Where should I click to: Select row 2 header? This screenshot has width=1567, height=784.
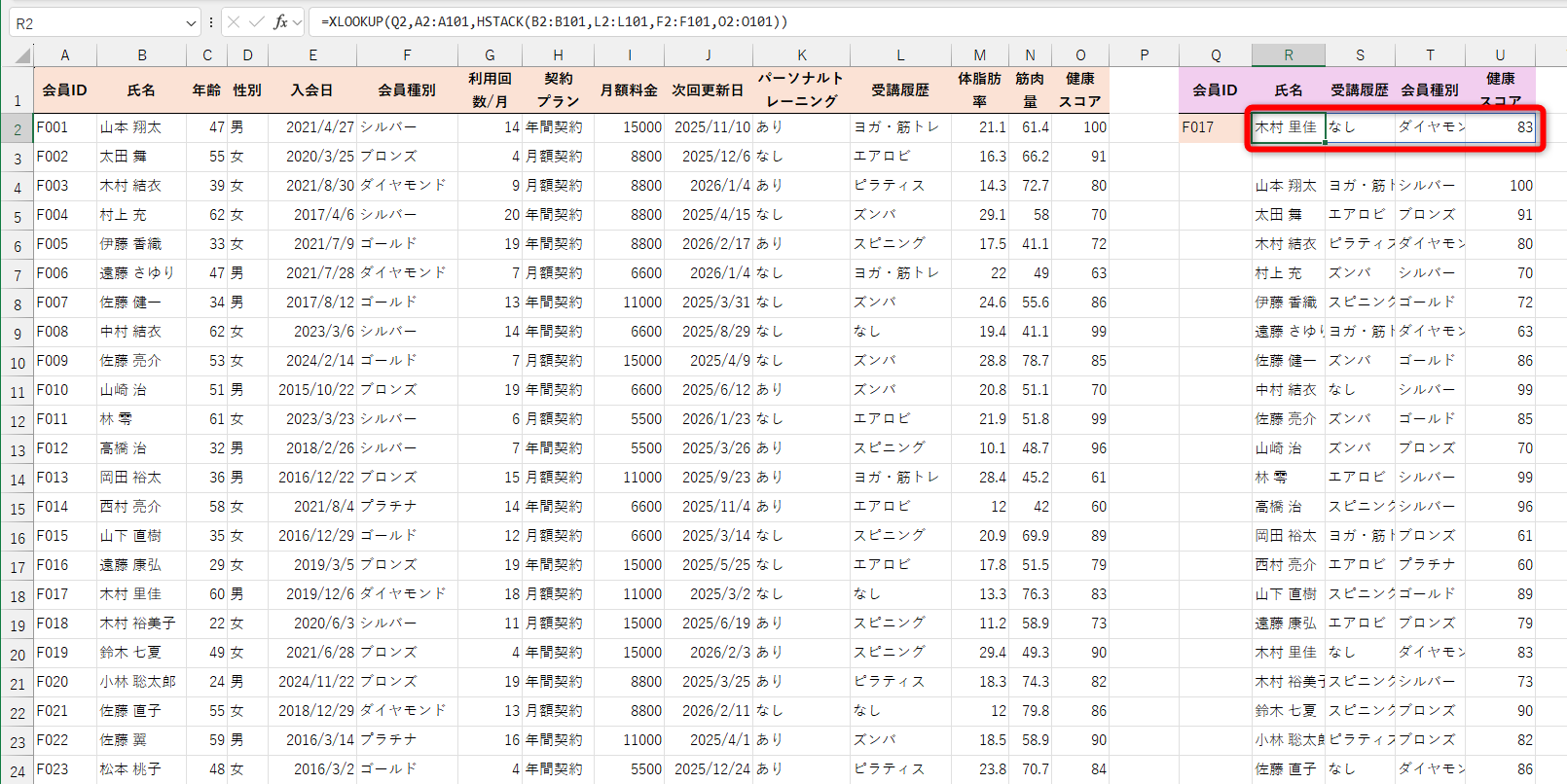(18, 128)
